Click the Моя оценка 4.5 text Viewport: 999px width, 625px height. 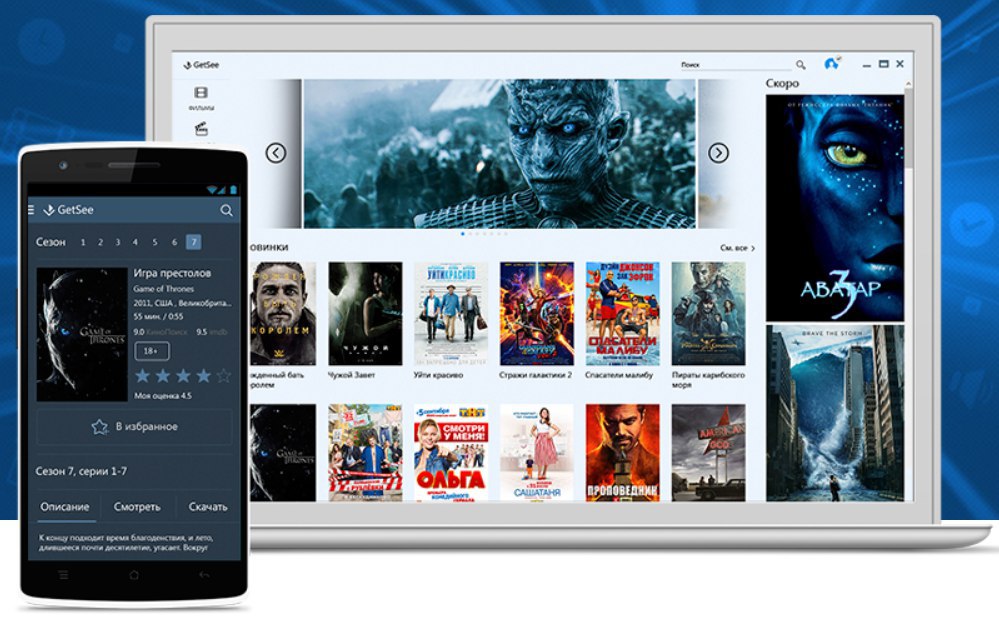click(x=162, y=396)
